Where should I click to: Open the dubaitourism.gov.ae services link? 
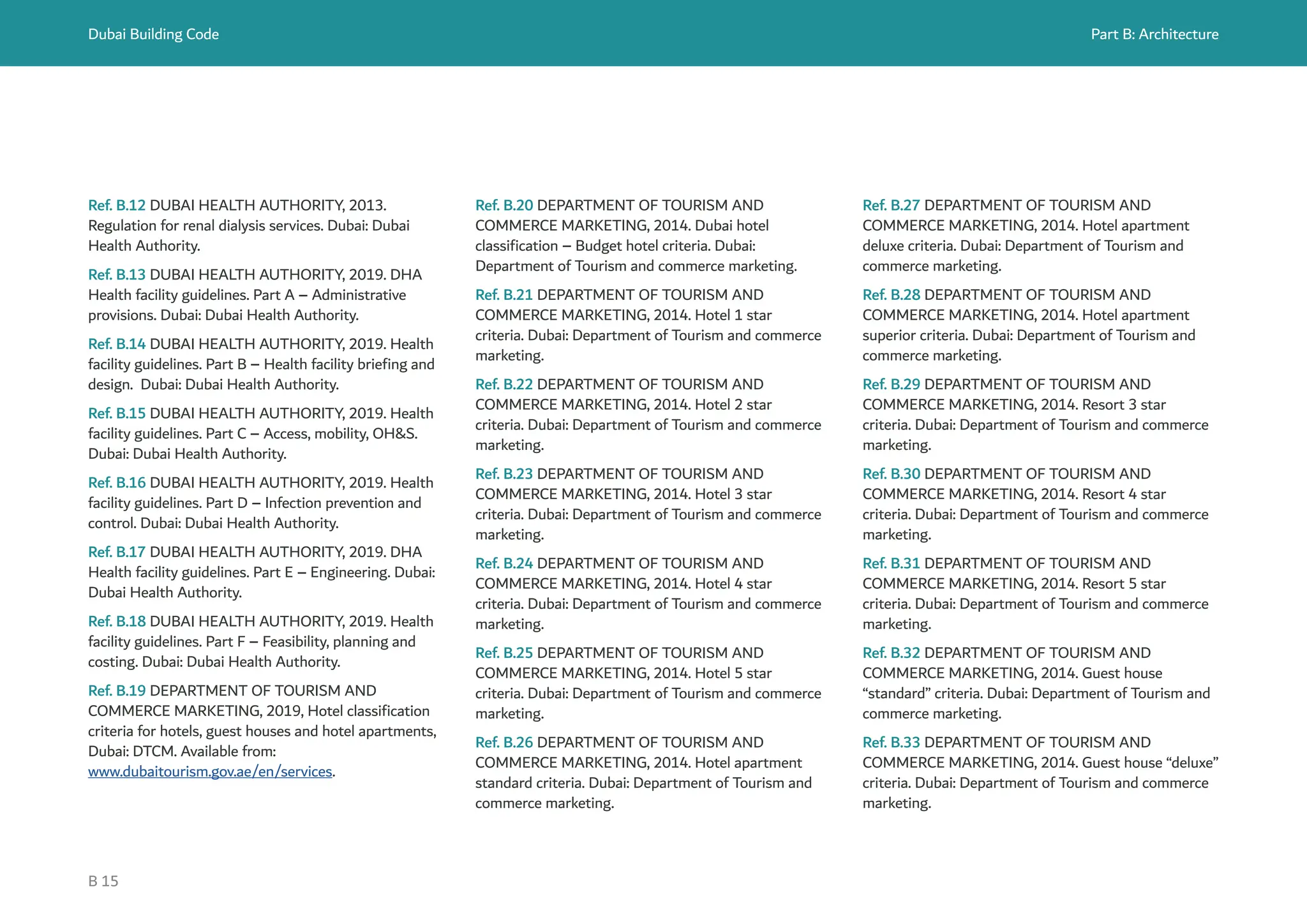tap(210, 771)
